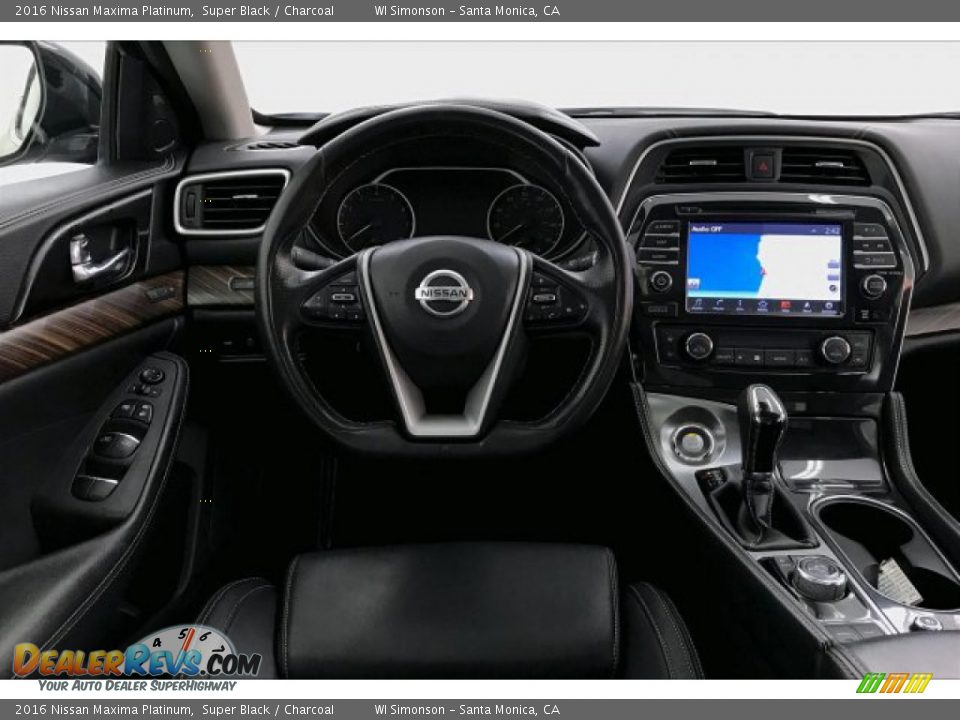Screen dimensions: 960x720
Task: Click the rotary display controller on the center console
Action: 819,577
